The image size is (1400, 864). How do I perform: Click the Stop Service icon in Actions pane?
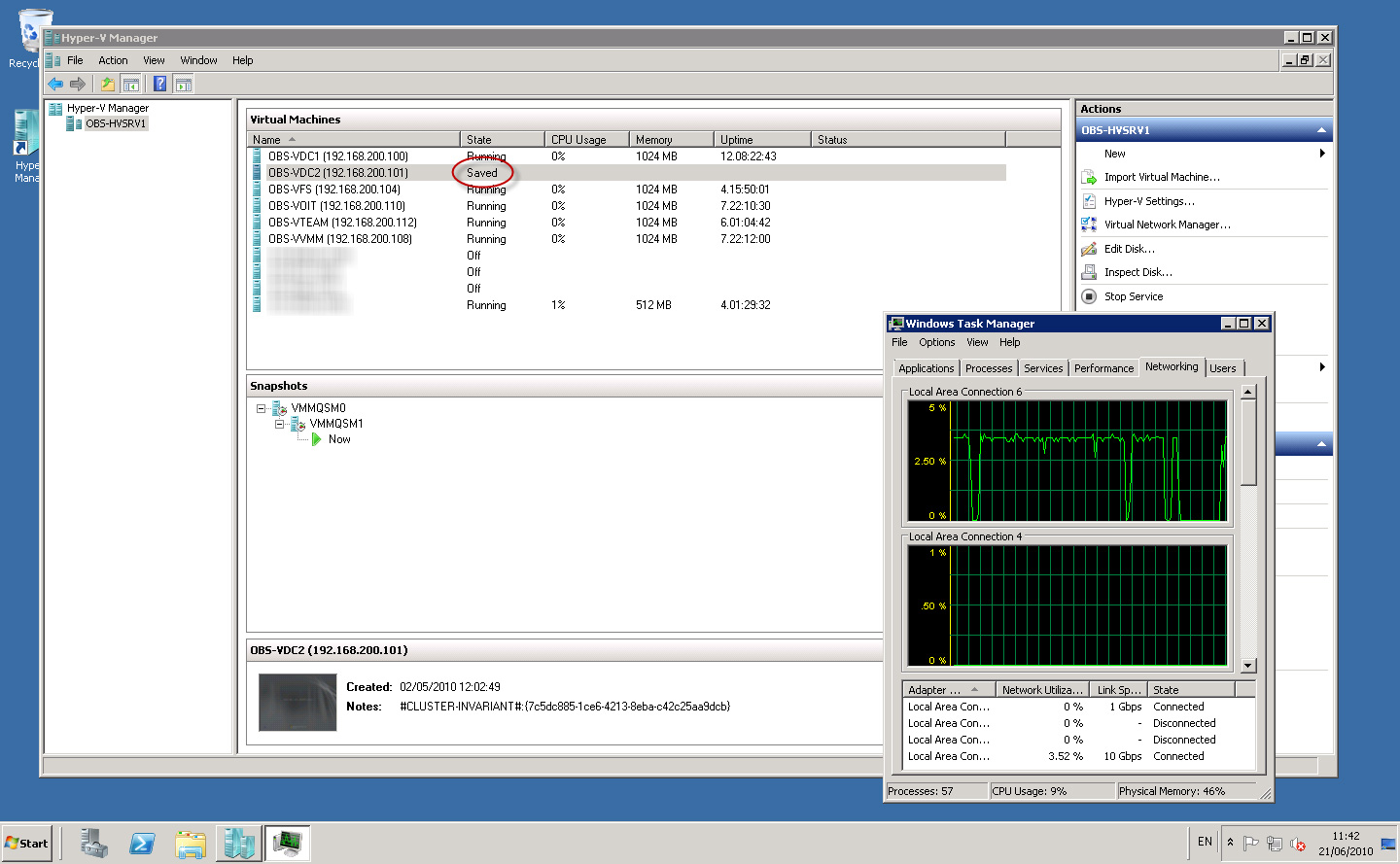click(x=1090, y=296)
